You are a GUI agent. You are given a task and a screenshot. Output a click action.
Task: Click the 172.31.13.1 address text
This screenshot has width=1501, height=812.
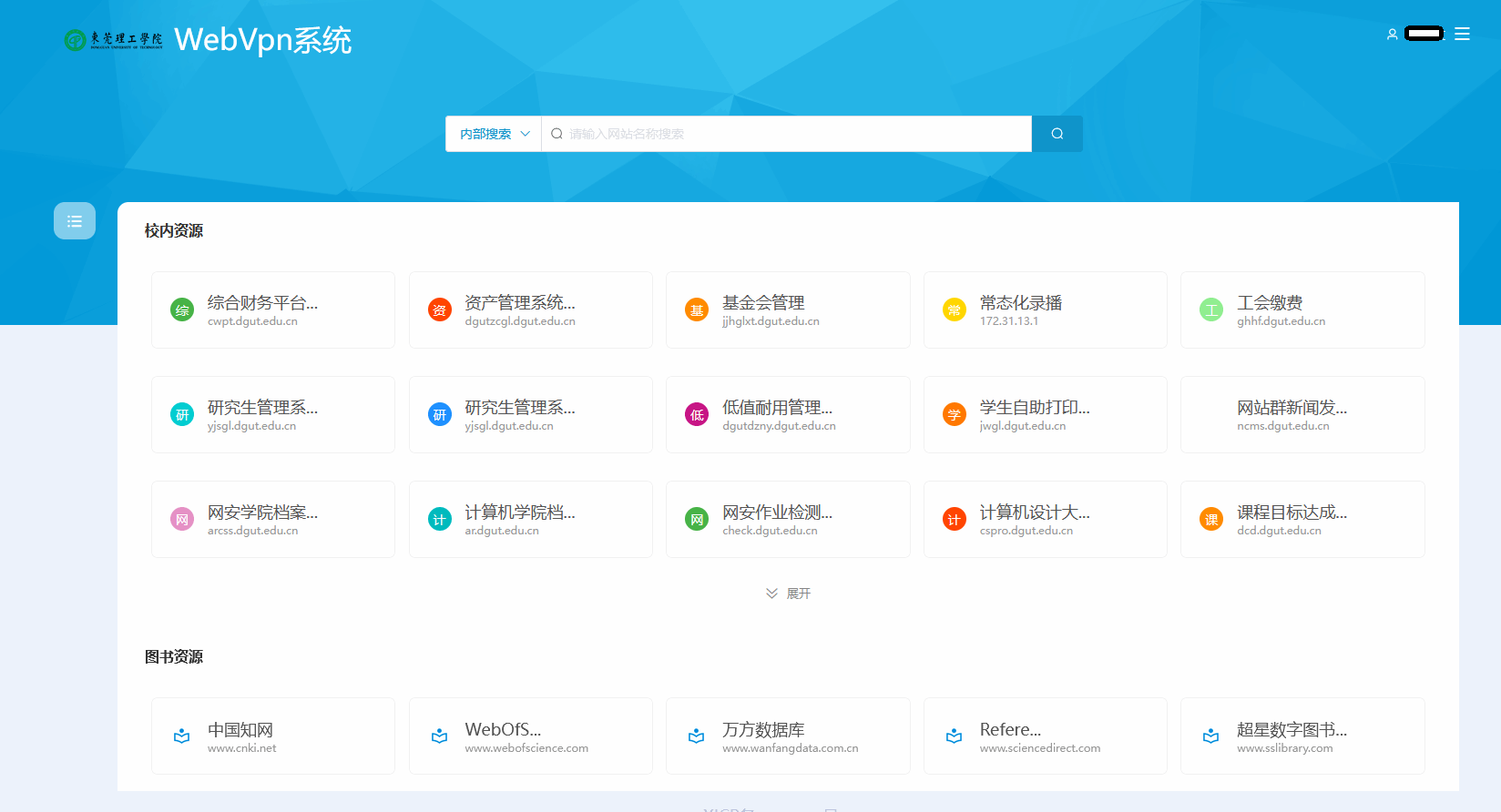coord(1009,321)
